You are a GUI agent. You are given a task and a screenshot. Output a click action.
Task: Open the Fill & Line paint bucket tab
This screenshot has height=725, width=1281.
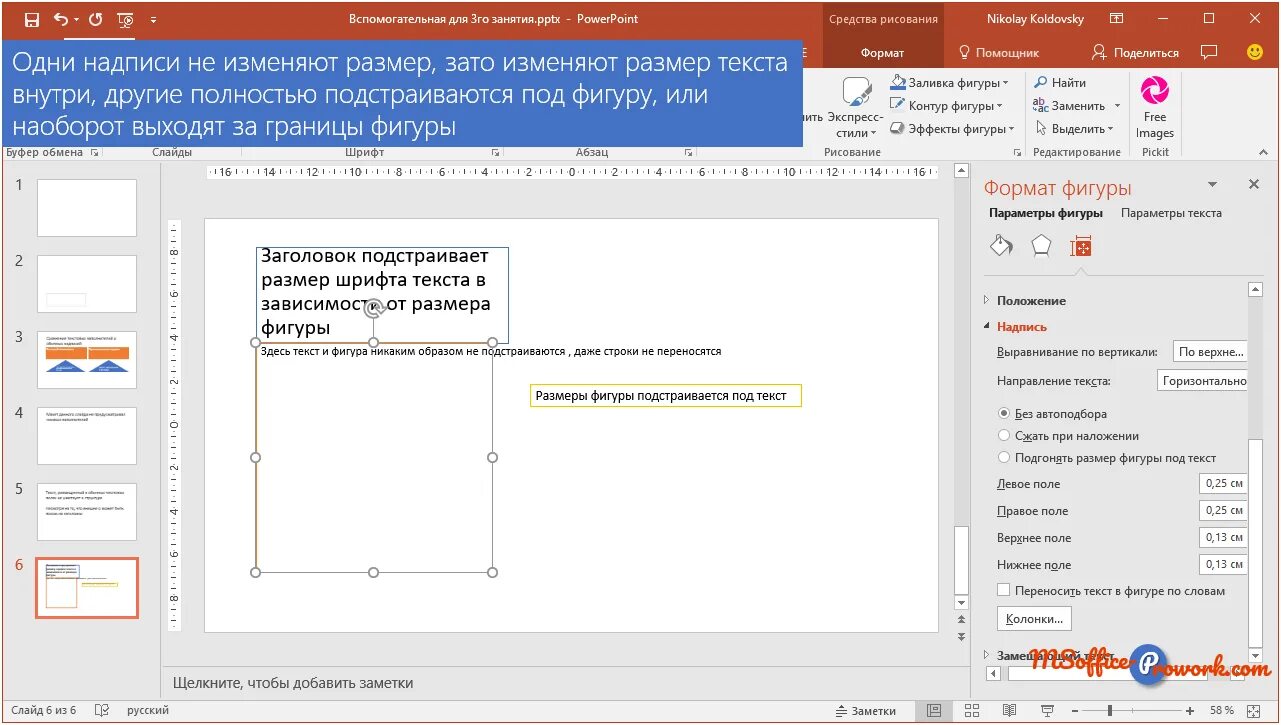(1001, 246)
